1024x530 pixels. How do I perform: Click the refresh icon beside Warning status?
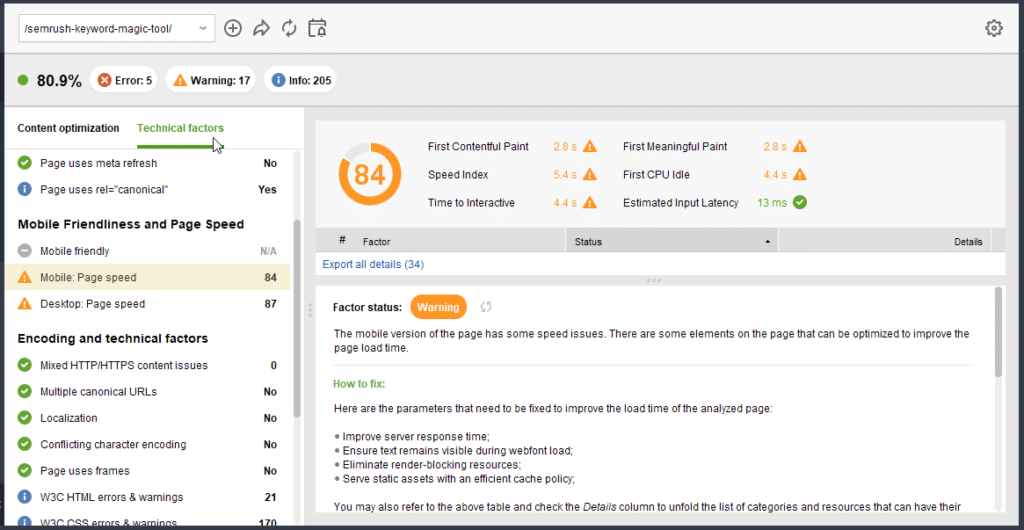click(487, 307)
